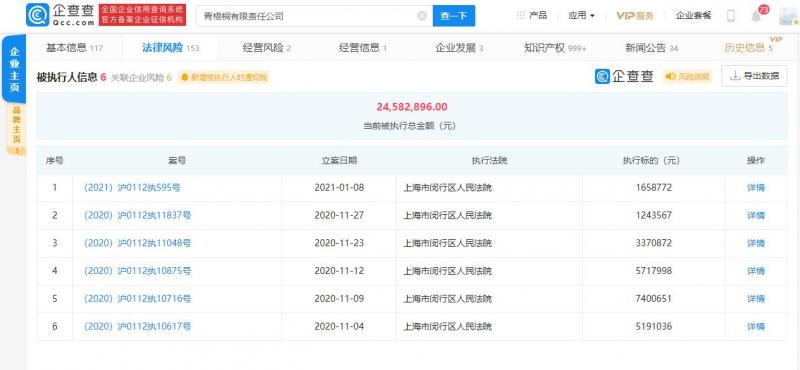This screenshot has height=370, width=800.
Task: Open the 关联企业风险 sub-tab
Action: (x=141, y=78)
